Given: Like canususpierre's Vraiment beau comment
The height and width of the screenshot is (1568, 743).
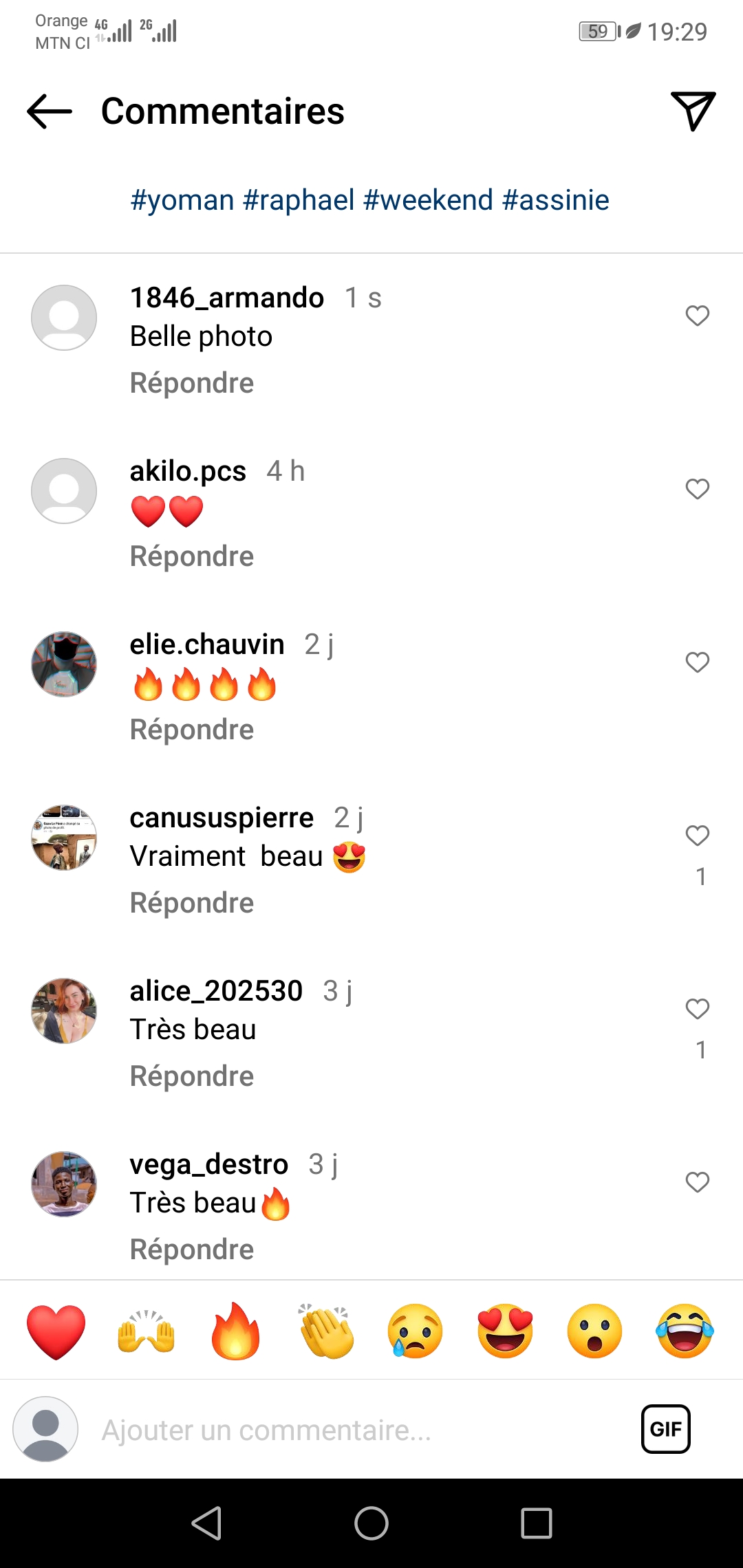Looking at the screenshot, I should tap(698, 836).
